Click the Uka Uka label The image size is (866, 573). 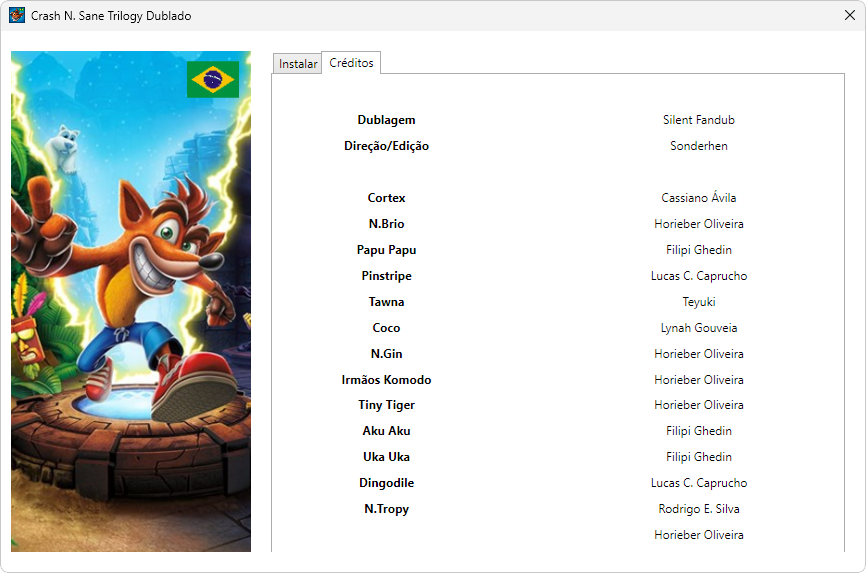pyautogui.click(x=386, y=456)
